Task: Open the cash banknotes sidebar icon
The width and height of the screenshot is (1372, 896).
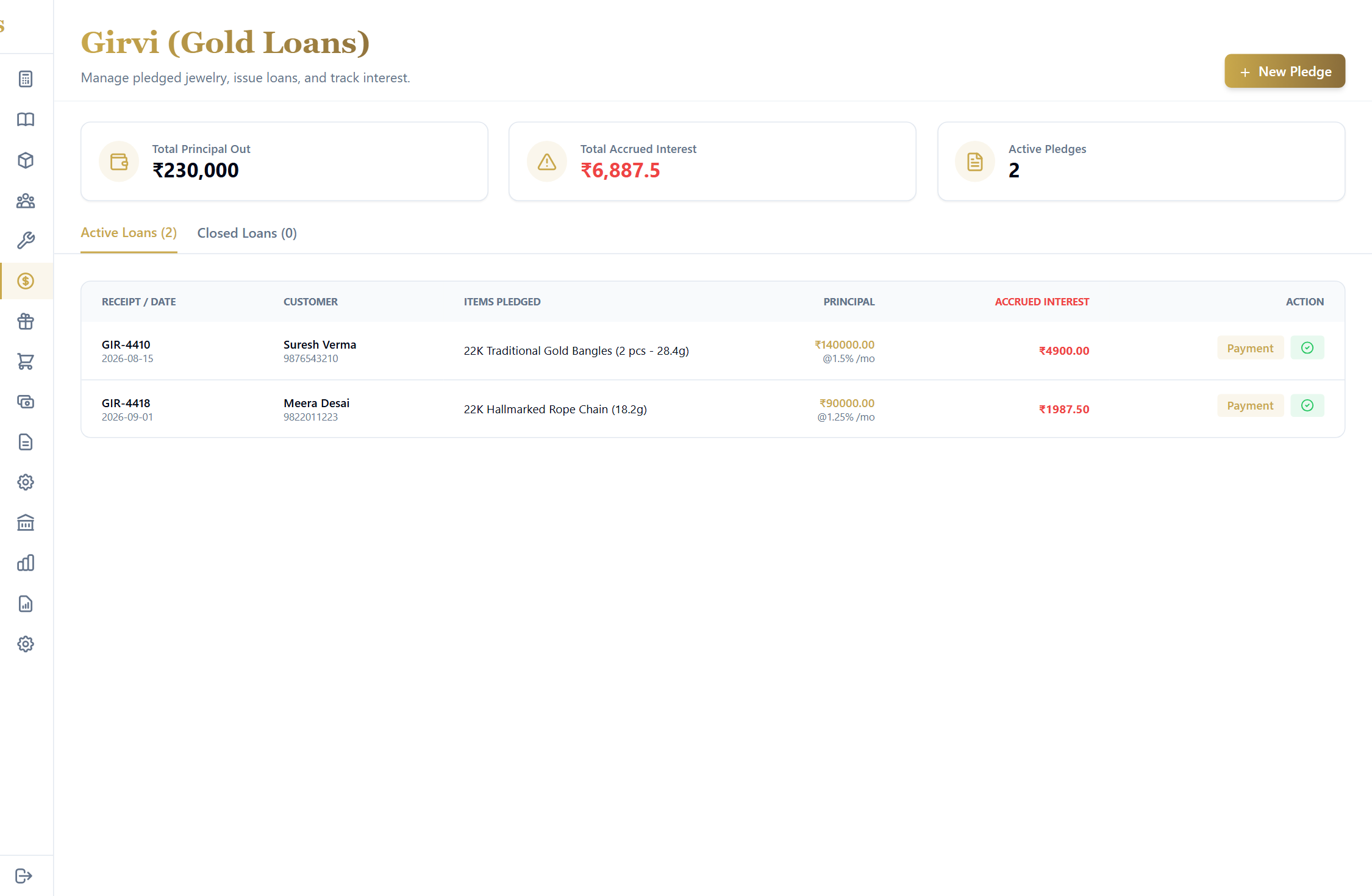Action: pos(26,402)
